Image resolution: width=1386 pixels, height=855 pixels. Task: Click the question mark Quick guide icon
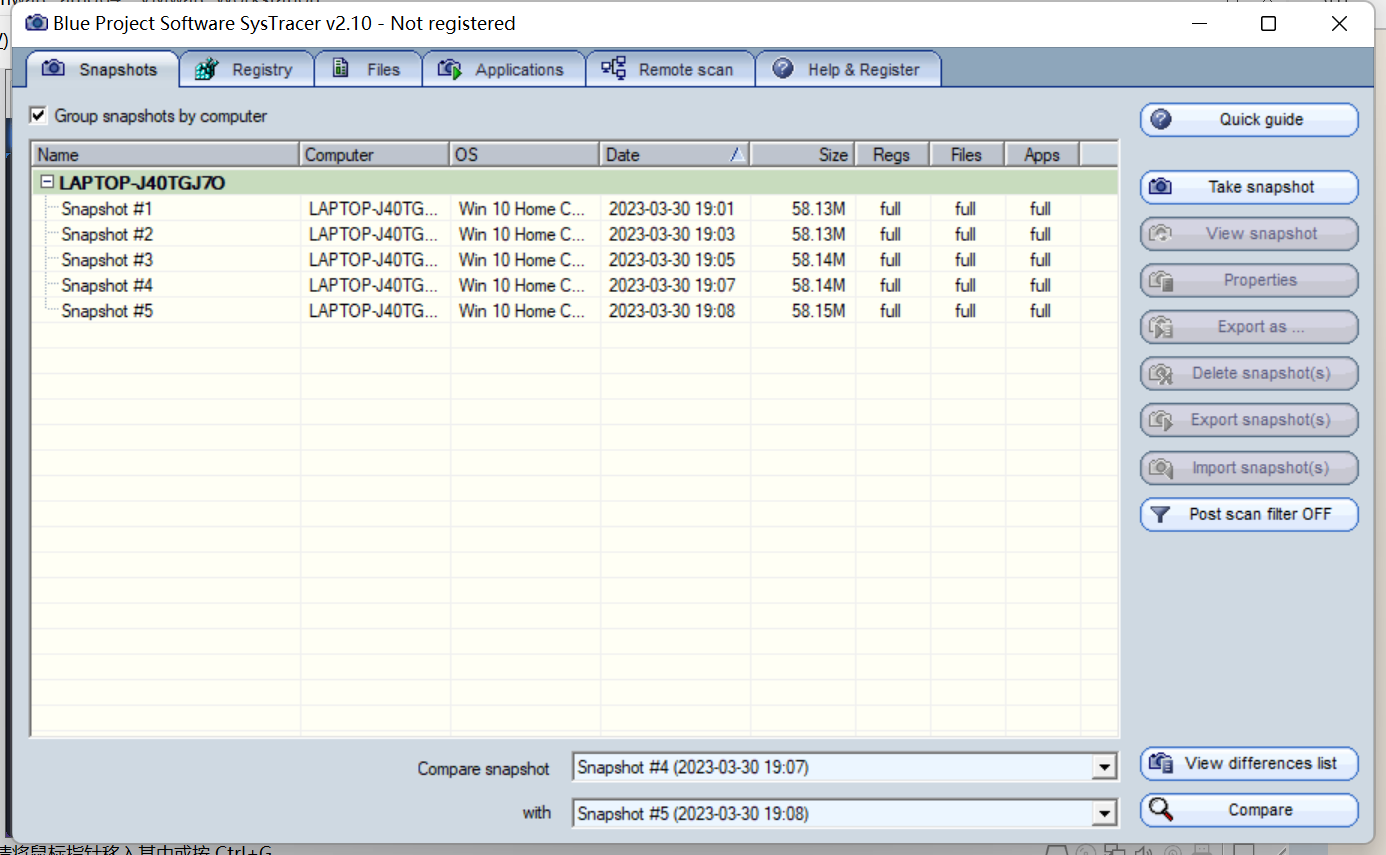(1161, 119)
